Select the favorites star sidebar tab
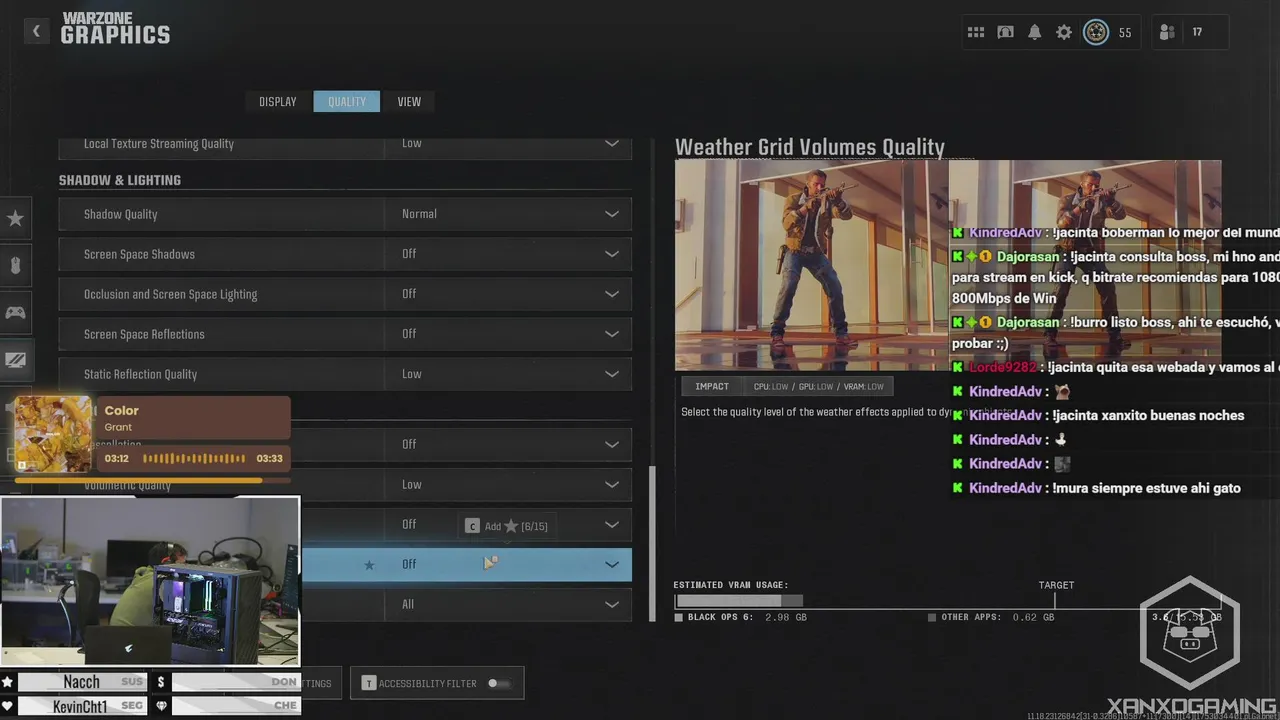Viewport: 1280px width, 720px height. [15, 218]
